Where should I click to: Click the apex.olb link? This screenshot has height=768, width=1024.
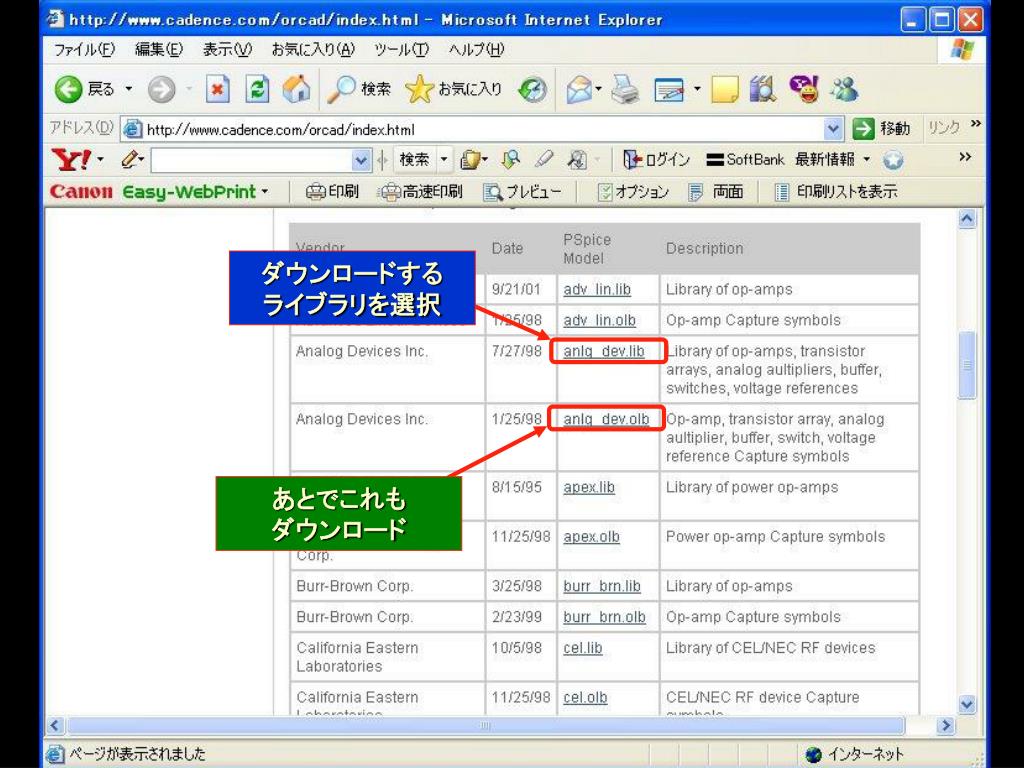592,537
